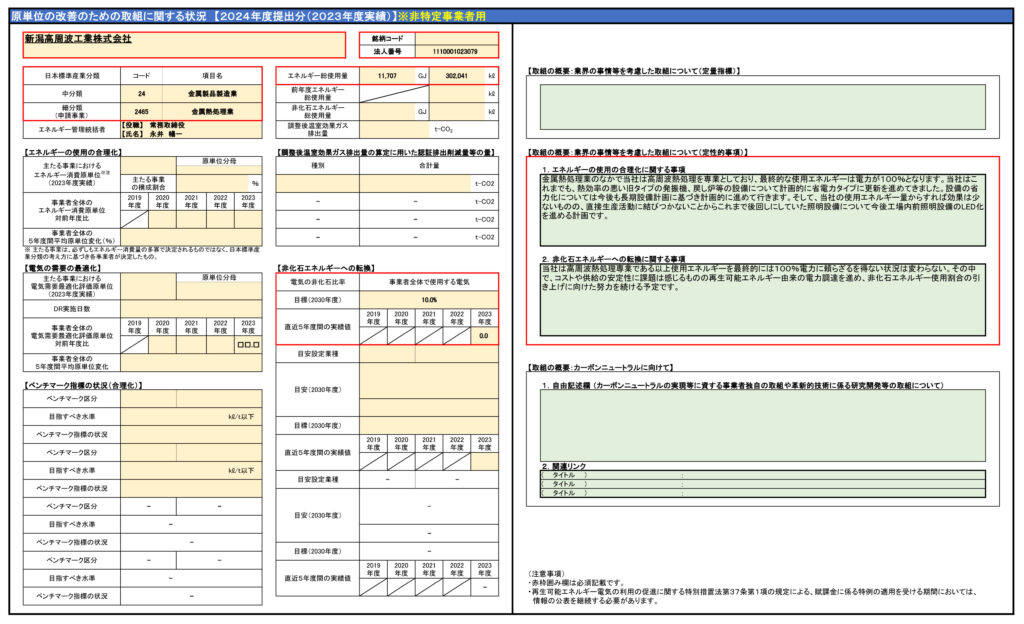
Task: Select the 10.0% target (2030年度) cell
Action: point(429,299)
